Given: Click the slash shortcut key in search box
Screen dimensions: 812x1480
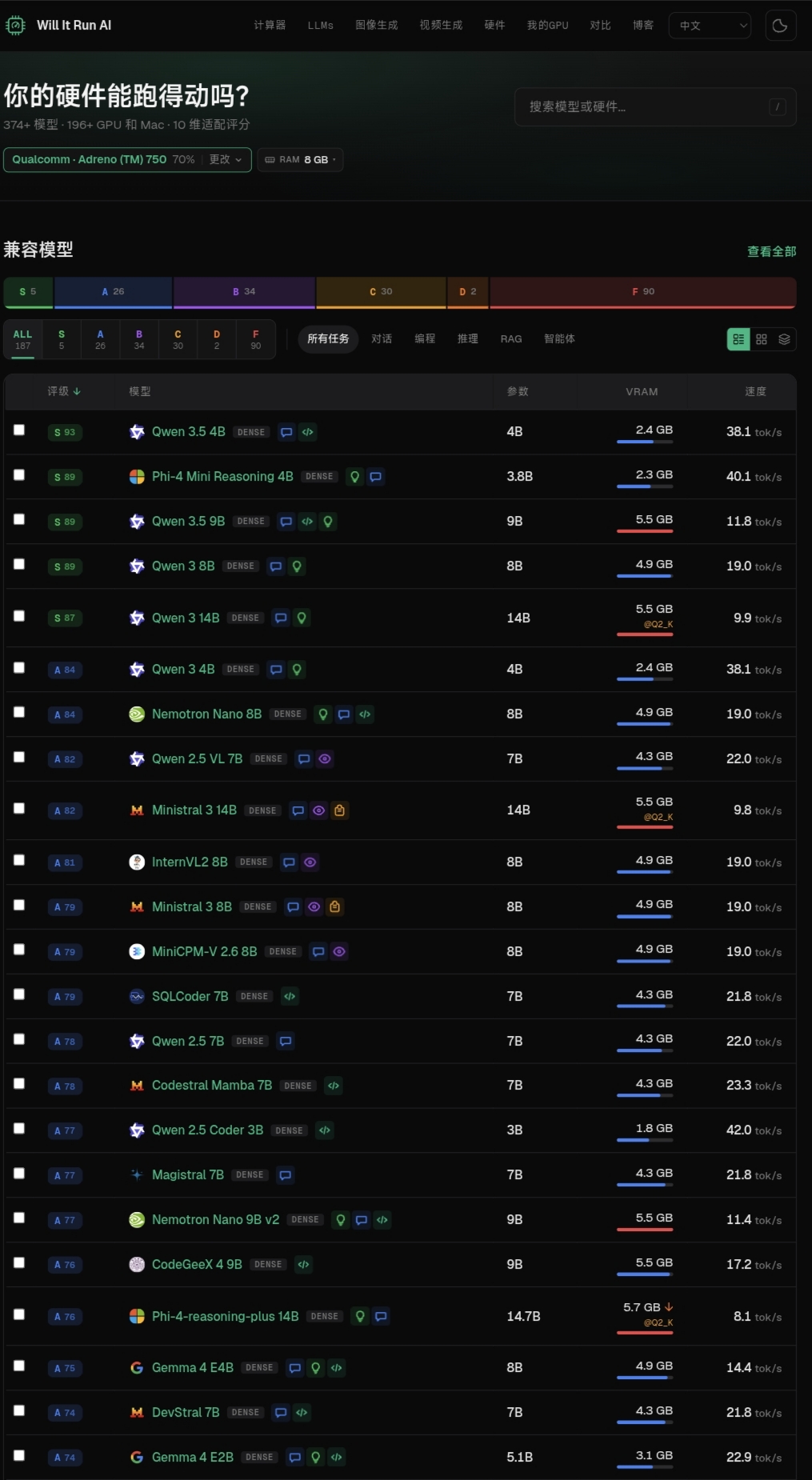Looking at the screenshot, I should (x=778, y=106).
